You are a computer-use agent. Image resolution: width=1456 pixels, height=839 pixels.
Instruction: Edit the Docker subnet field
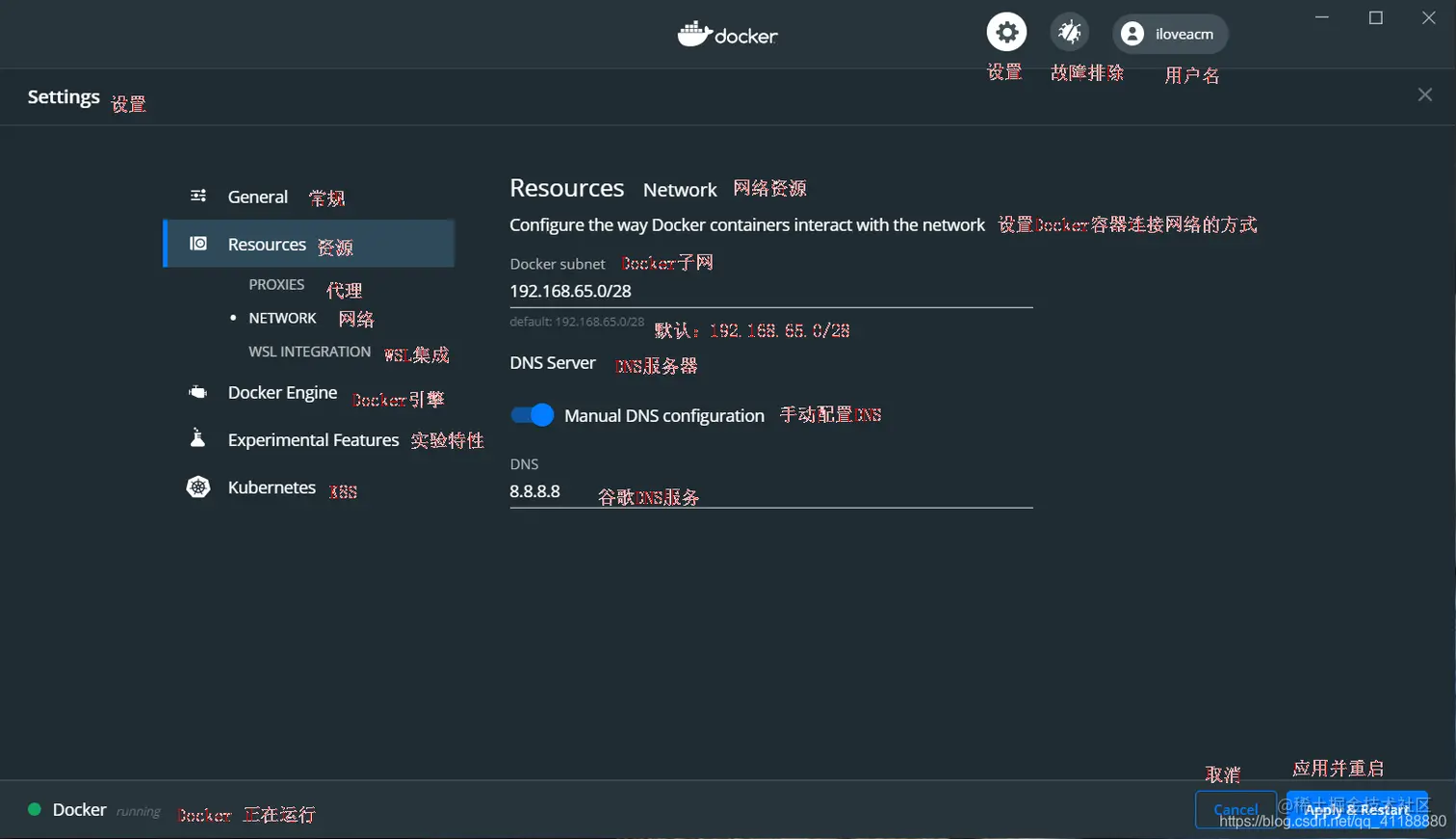point(770,291)
